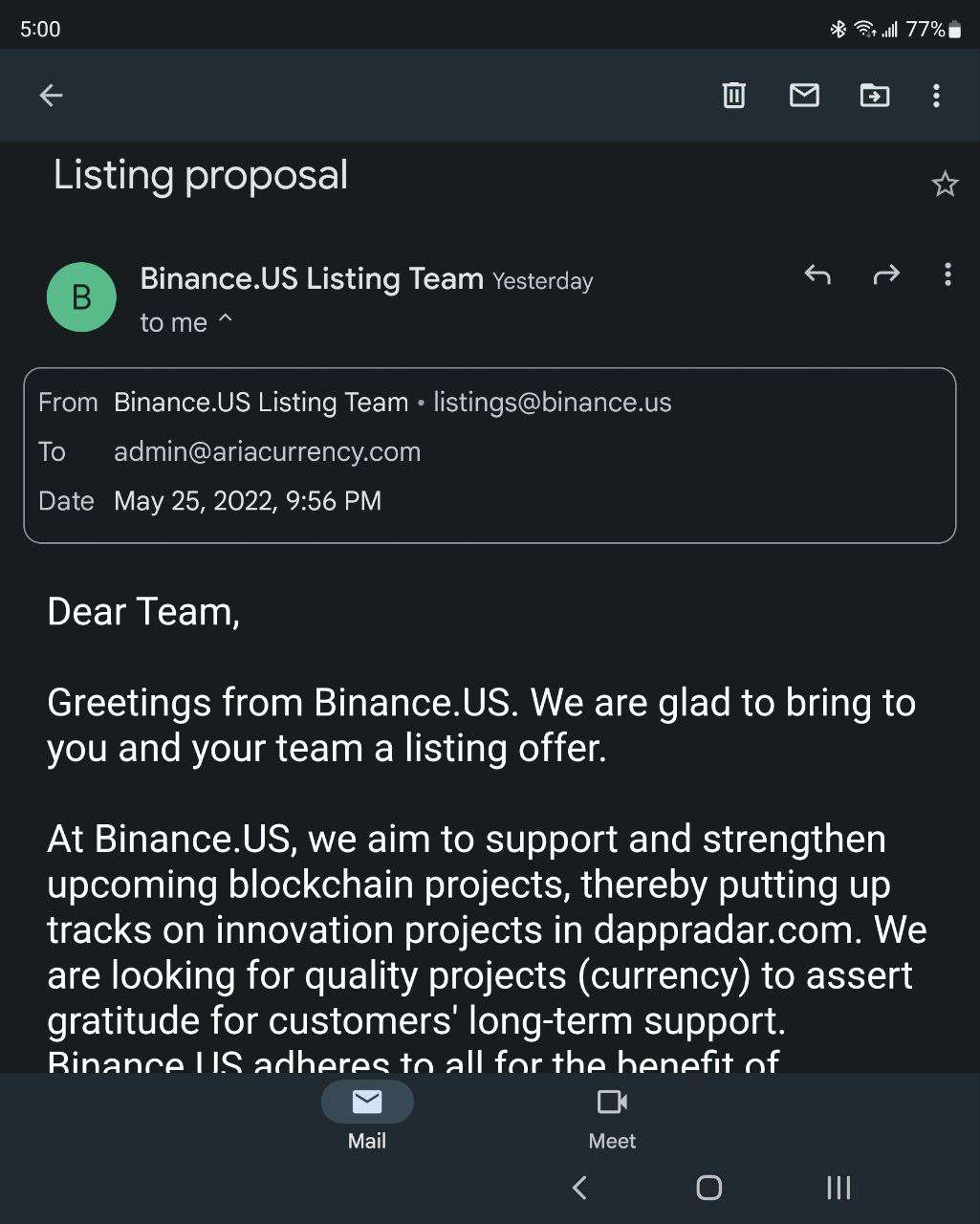The image size is (980, 1224).
Task: Forward this message with the arrow icon
Action: pos(887,275)
